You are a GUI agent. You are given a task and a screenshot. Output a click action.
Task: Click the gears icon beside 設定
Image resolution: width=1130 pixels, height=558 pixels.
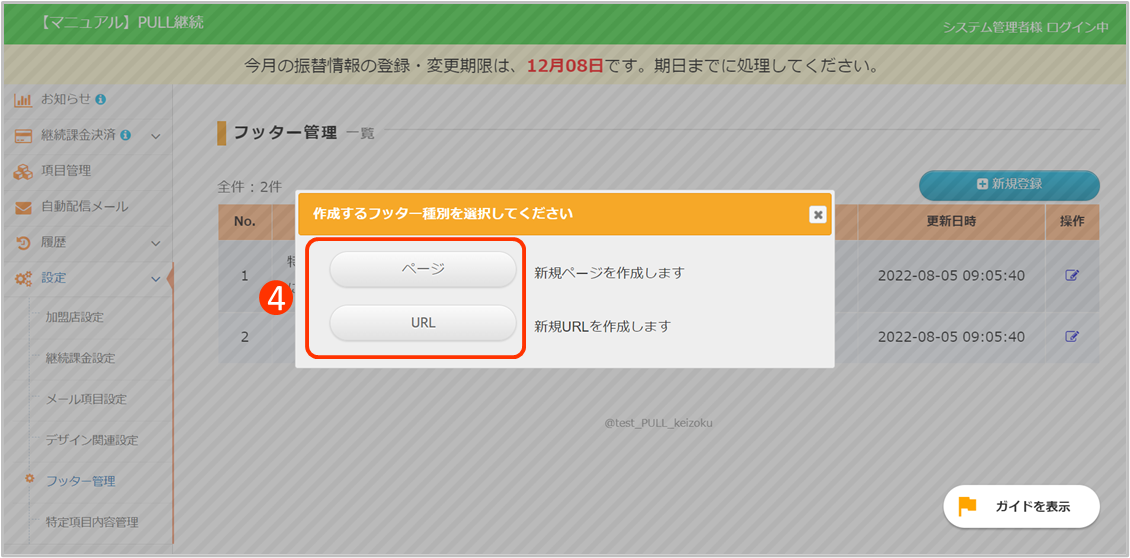(x=23, y=278)
